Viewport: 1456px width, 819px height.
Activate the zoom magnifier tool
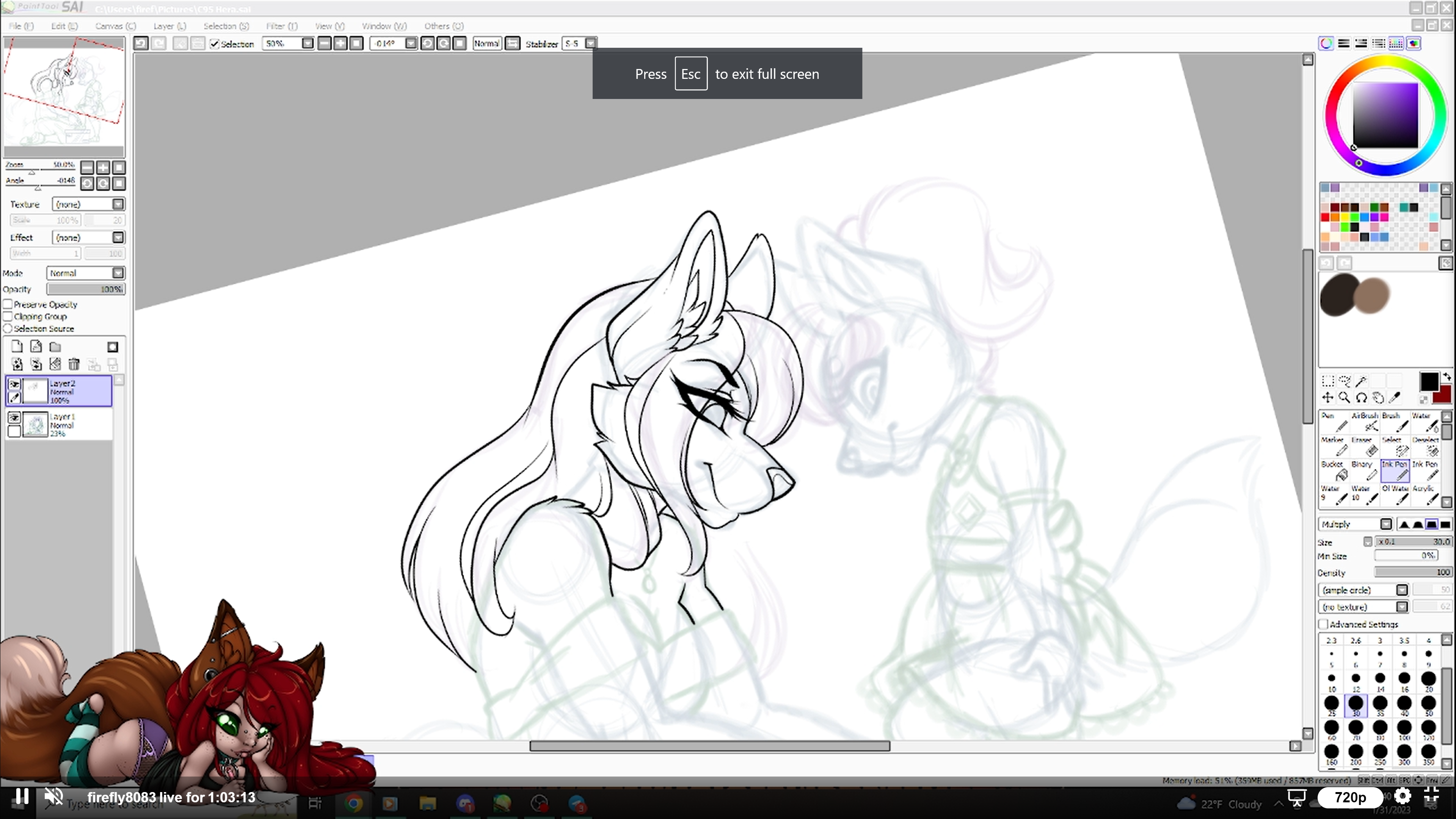click(1345, 398)
